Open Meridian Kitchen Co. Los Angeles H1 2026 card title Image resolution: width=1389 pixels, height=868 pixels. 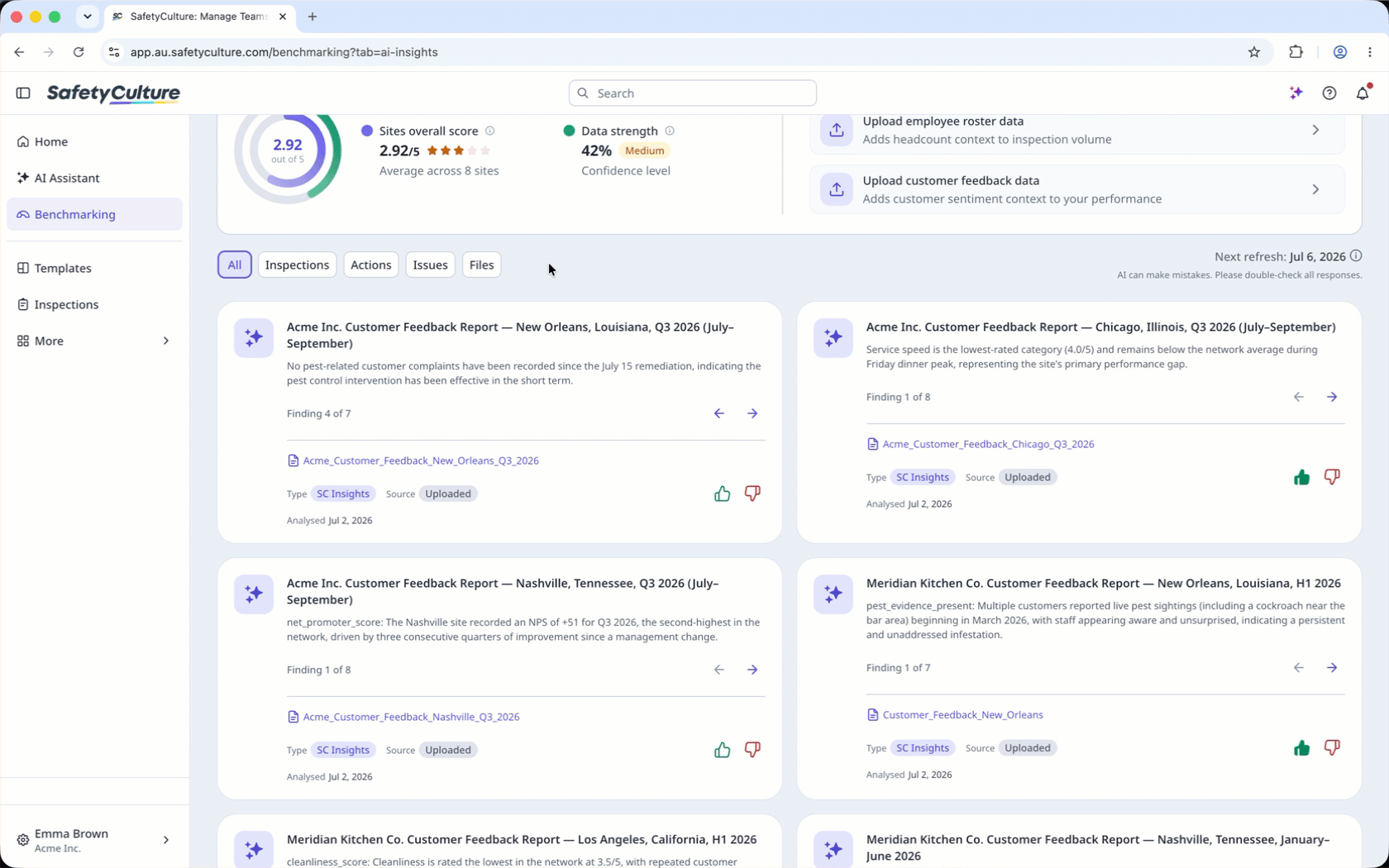[x=522, y=839]
